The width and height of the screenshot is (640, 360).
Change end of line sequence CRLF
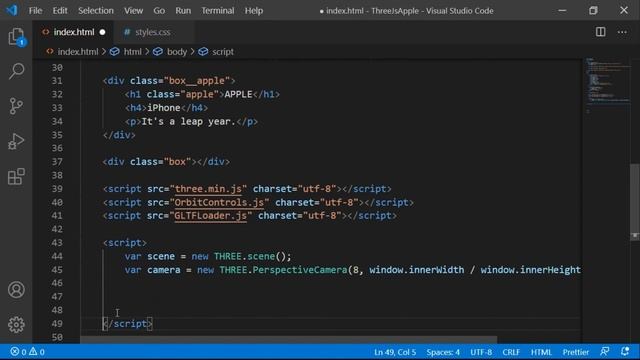tap(511, 351)
